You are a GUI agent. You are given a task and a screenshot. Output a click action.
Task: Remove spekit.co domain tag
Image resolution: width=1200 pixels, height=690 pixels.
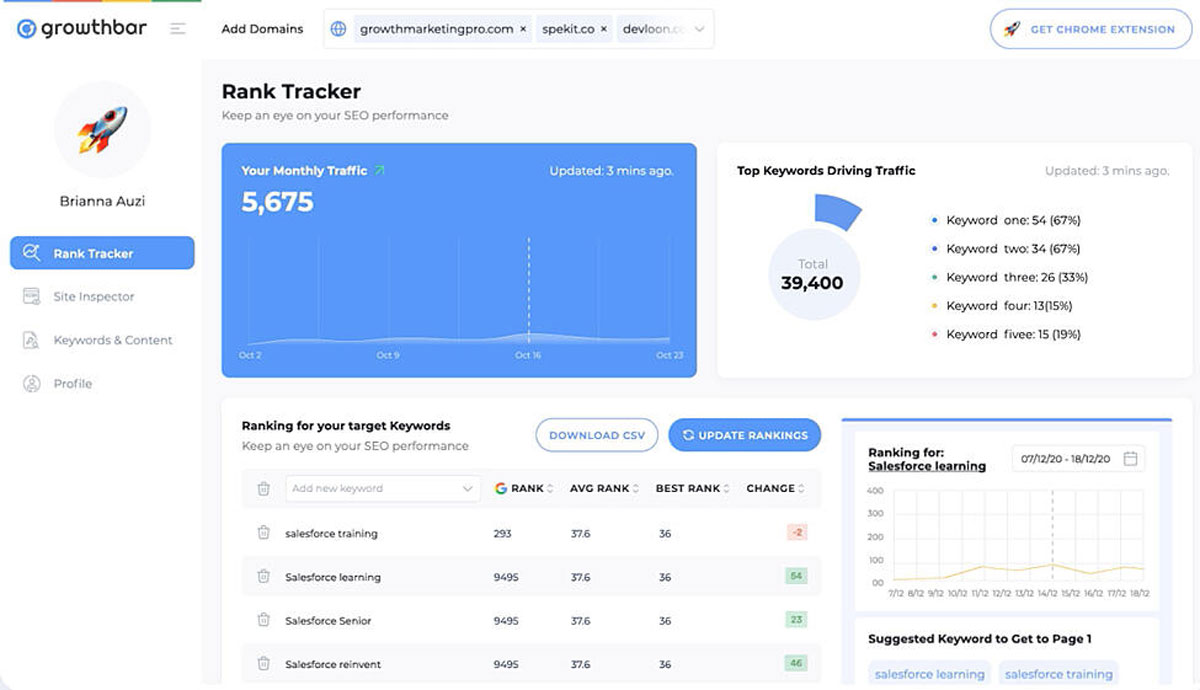tap(604, 29)
